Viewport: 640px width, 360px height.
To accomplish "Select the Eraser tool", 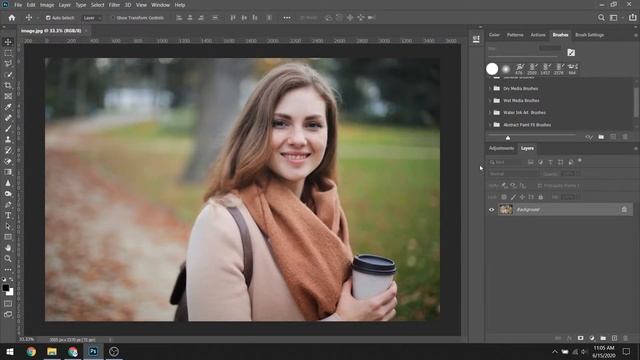I will (8, 161).
